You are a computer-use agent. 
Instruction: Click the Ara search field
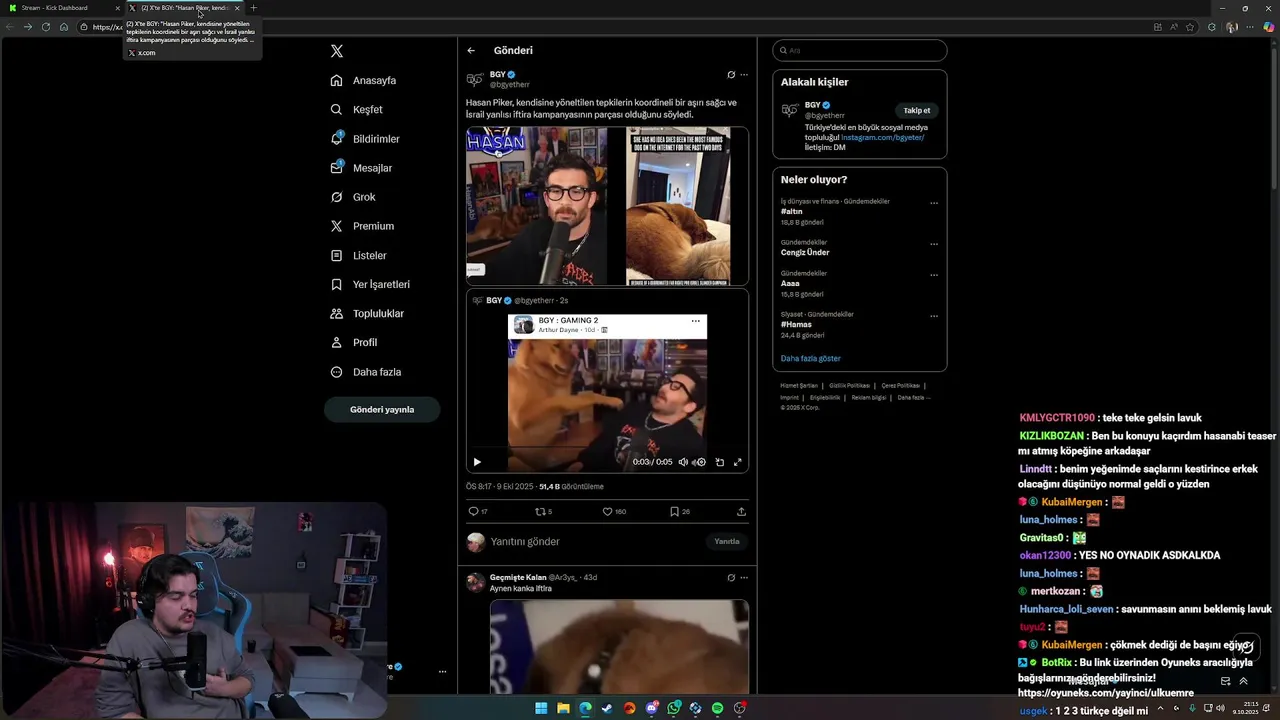coord(860,50)
